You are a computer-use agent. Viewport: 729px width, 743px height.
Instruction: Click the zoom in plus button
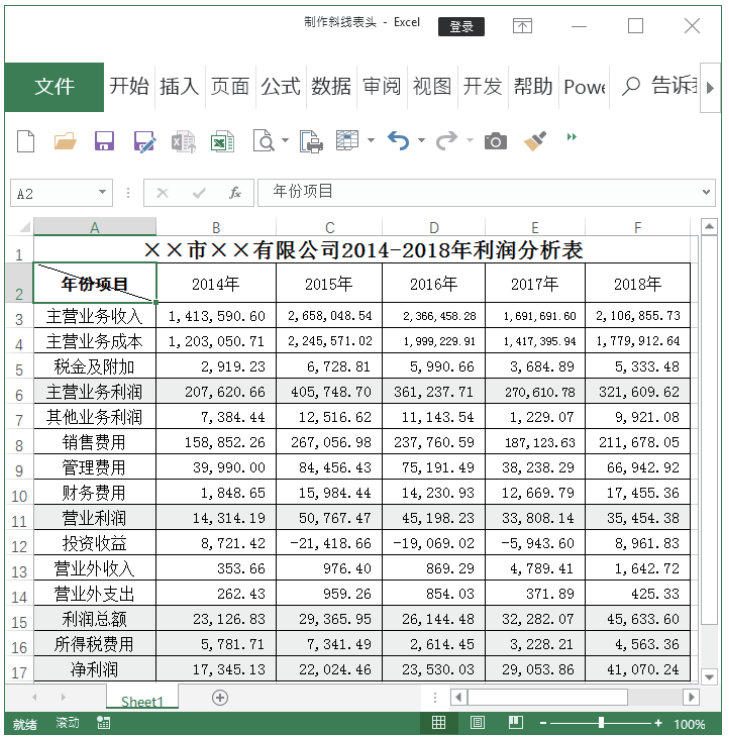(x=658, y=723)
